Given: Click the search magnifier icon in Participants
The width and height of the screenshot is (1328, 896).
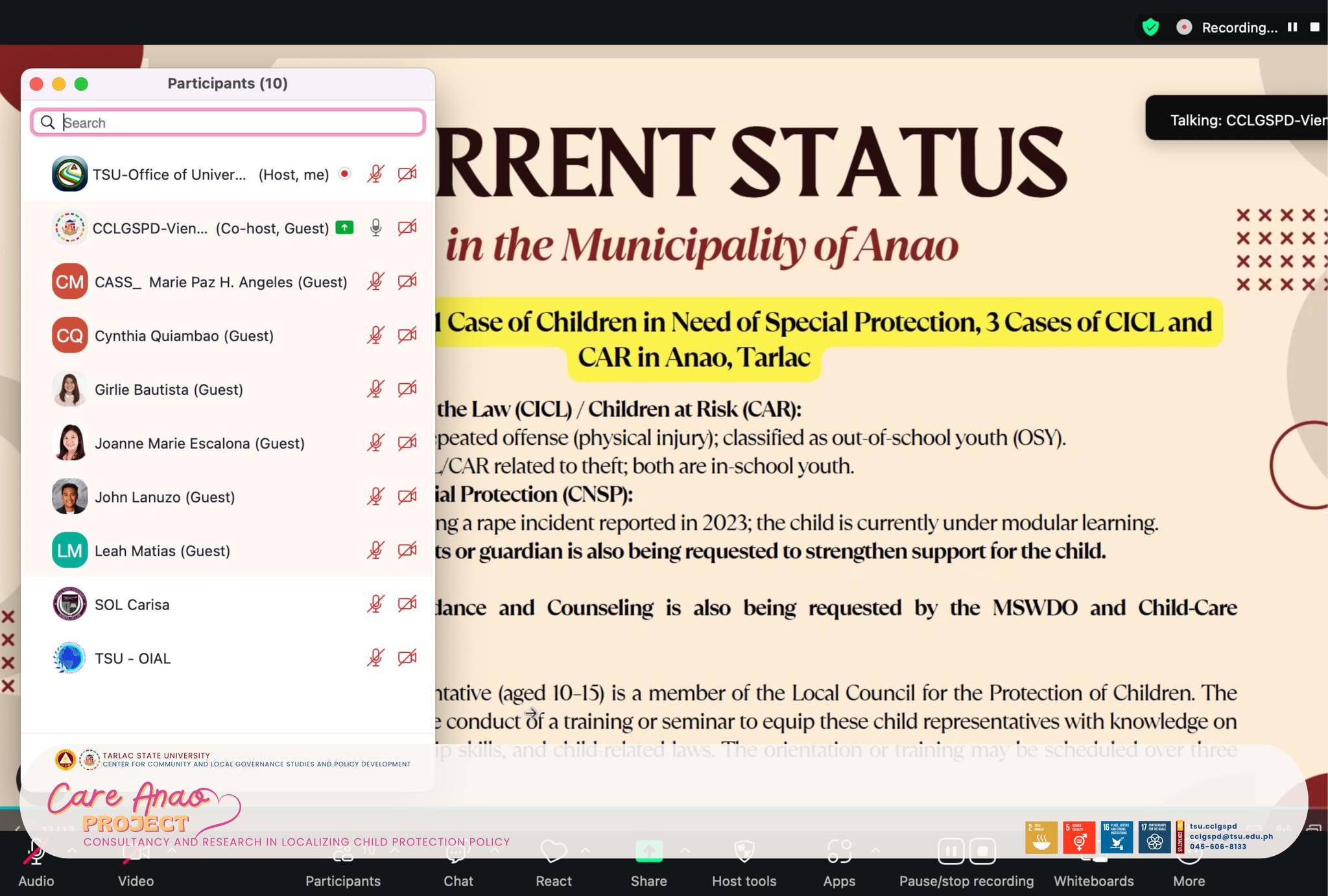Looking at the screenshot, I should tap(47, 123).
